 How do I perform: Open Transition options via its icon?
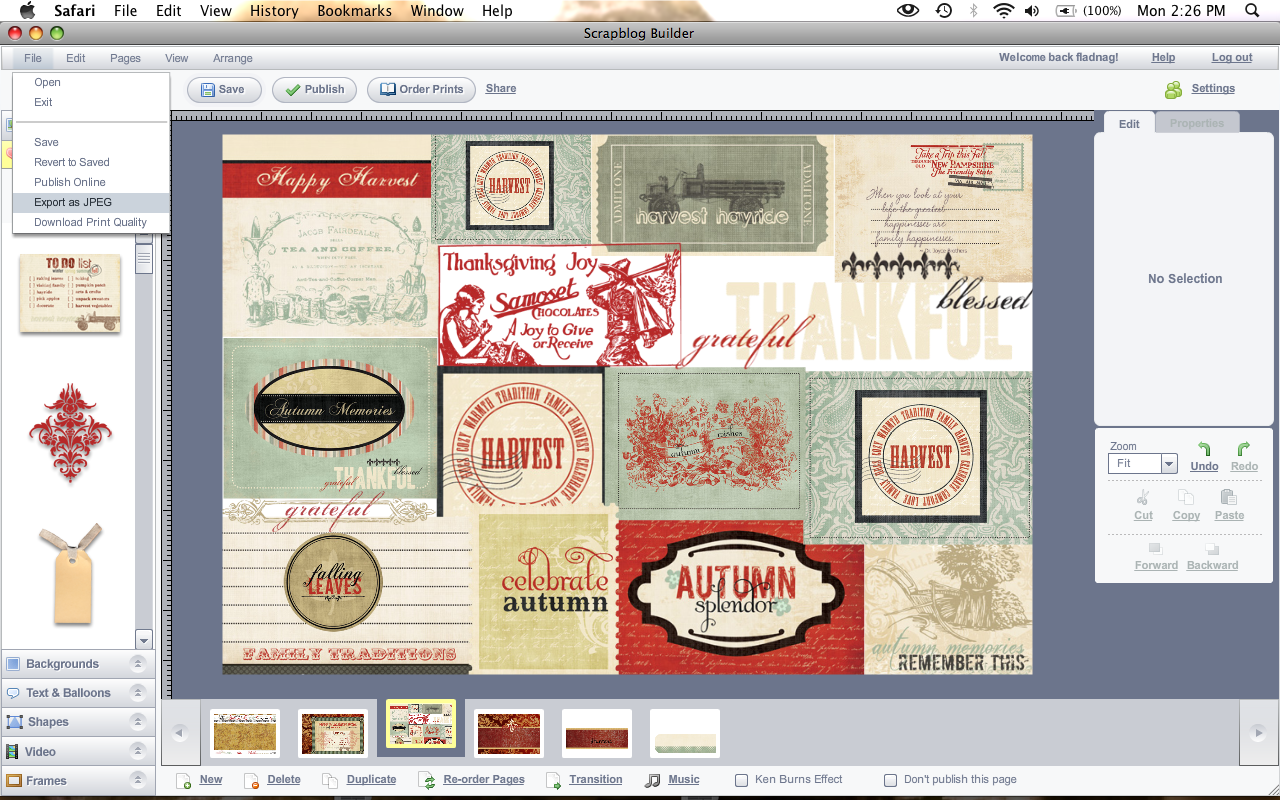coord(553,780)
